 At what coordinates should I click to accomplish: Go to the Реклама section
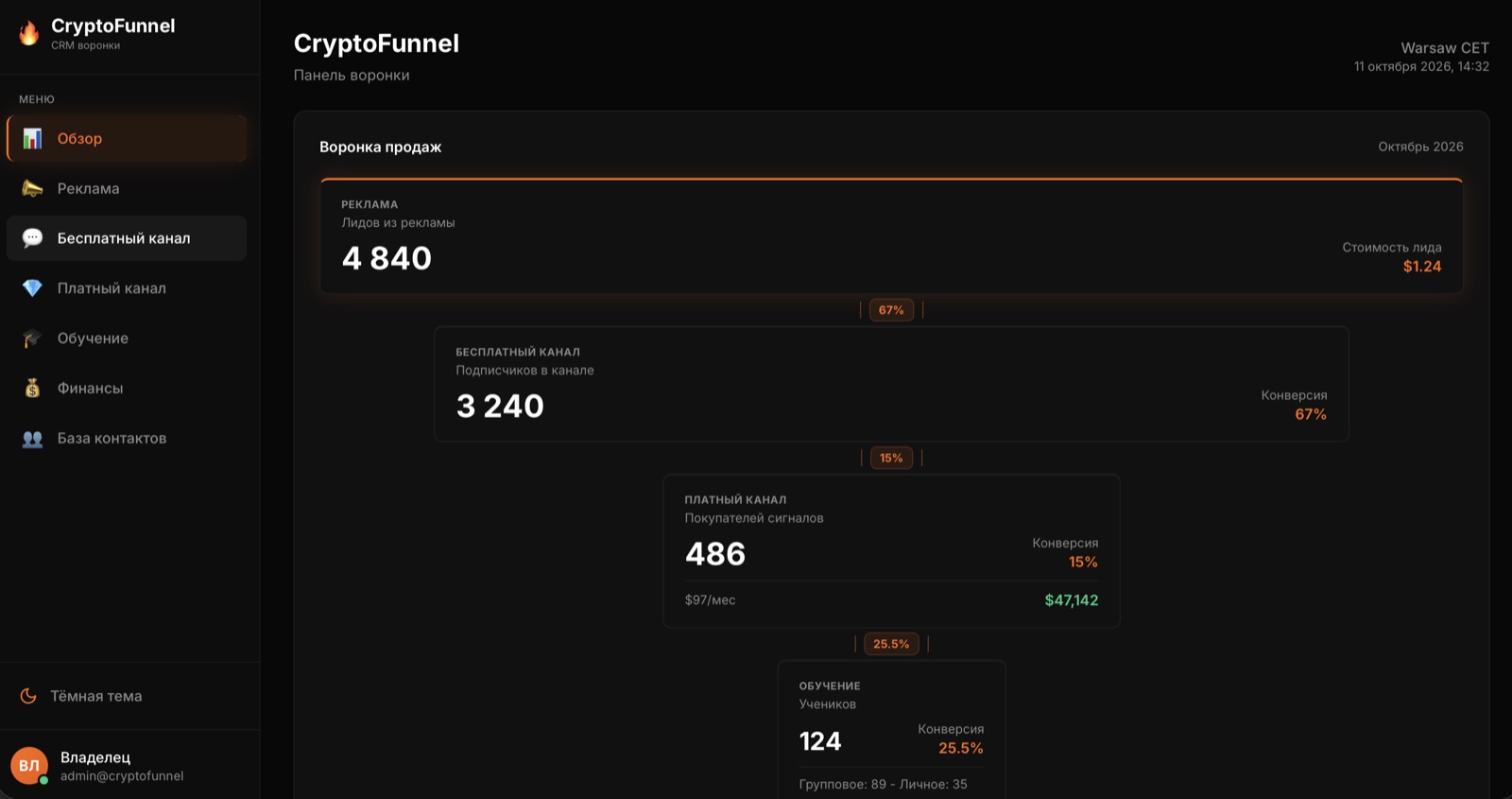click(127, 188)
